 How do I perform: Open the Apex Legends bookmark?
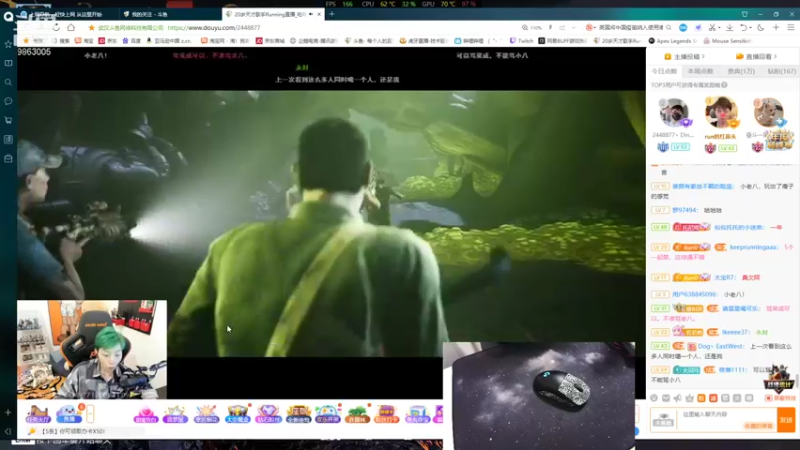pos(672,41)
